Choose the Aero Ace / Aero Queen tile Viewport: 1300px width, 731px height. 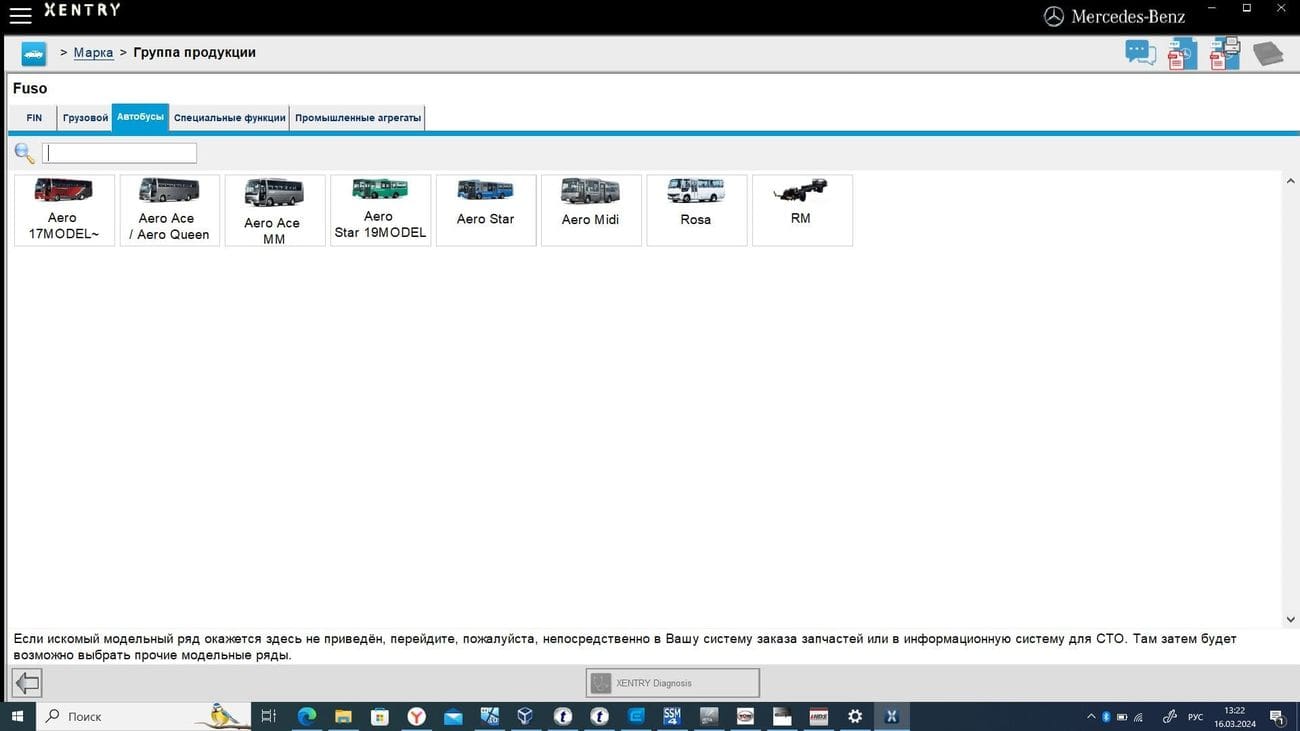(170, 210)
